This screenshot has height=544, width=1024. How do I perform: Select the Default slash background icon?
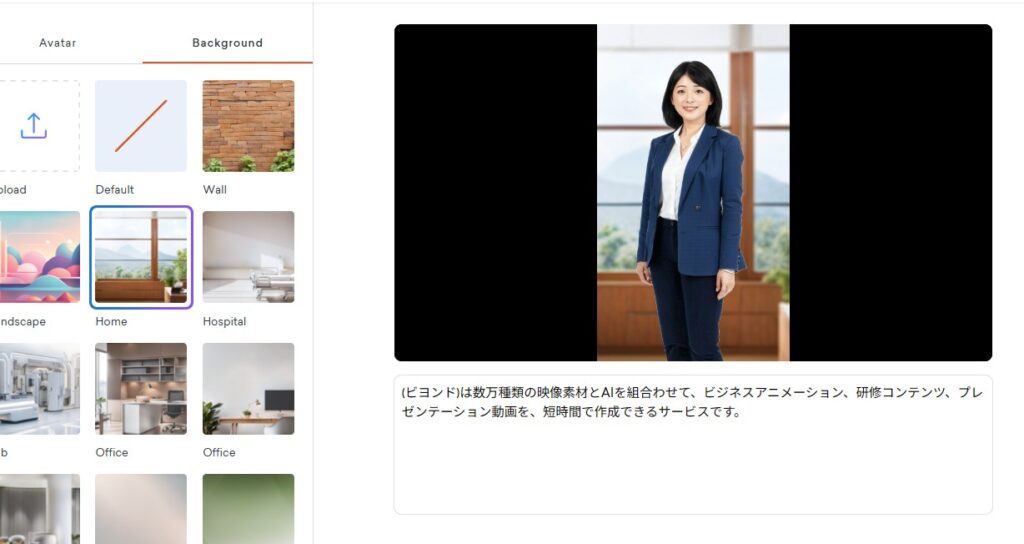coord(140,126)
